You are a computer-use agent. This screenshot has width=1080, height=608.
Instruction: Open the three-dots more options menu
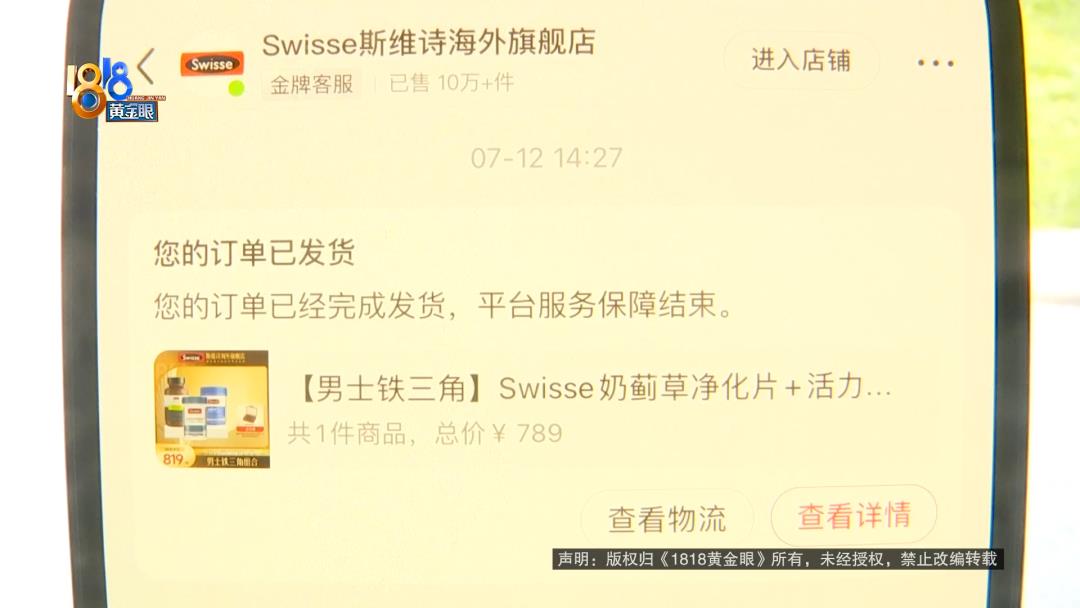tap(935, 63)
